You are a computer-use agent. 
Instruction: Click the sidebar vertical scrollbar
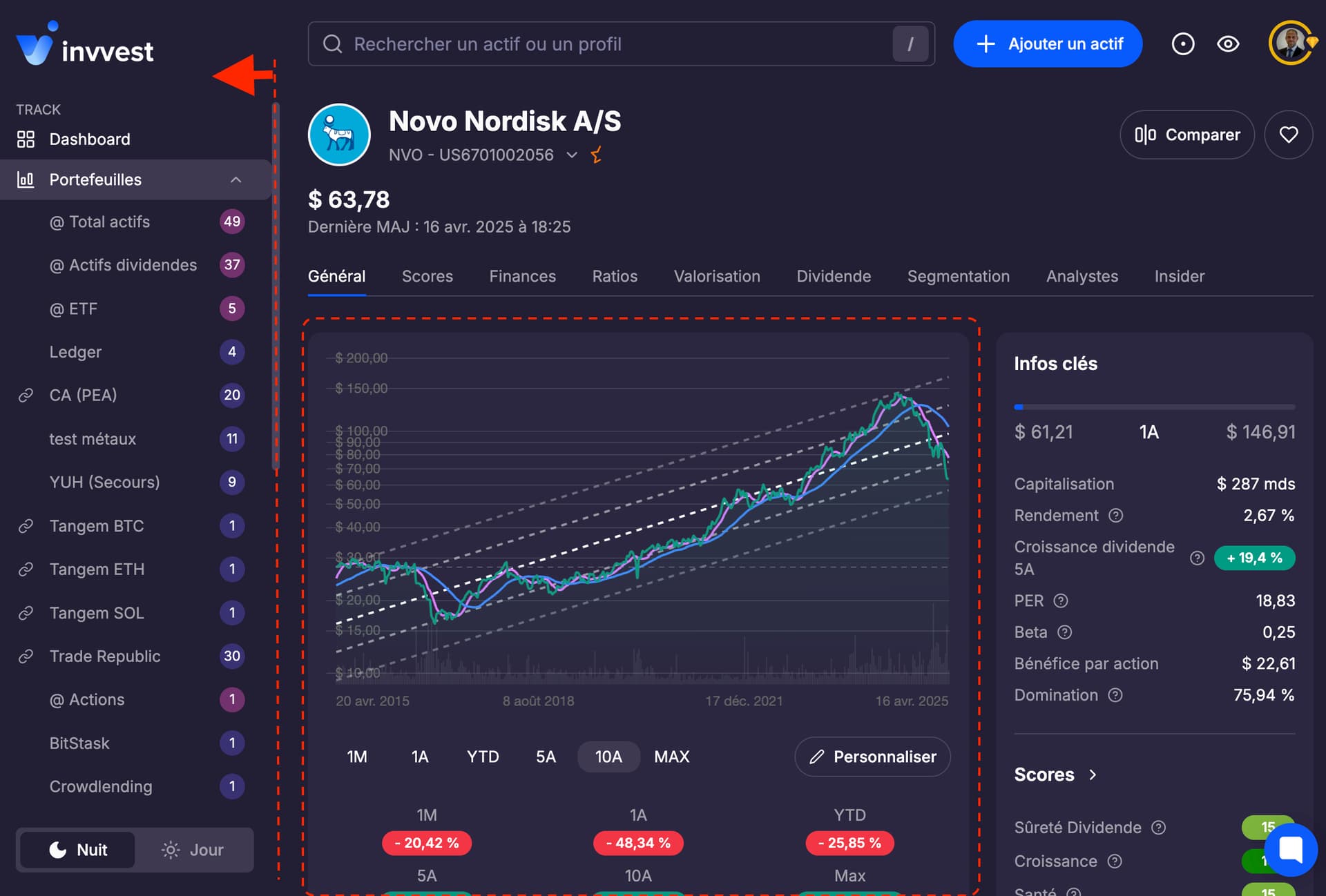tap(276, 286)
